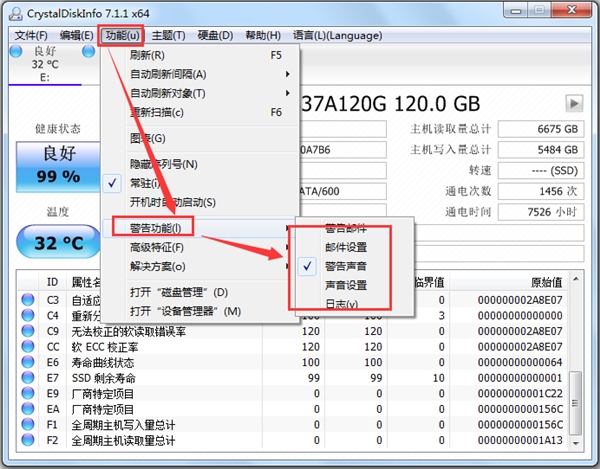The height and width of the screenshot is (469, 600).
Task: Click the 7526 小时 power on hours field
Action: coord(541,212)
